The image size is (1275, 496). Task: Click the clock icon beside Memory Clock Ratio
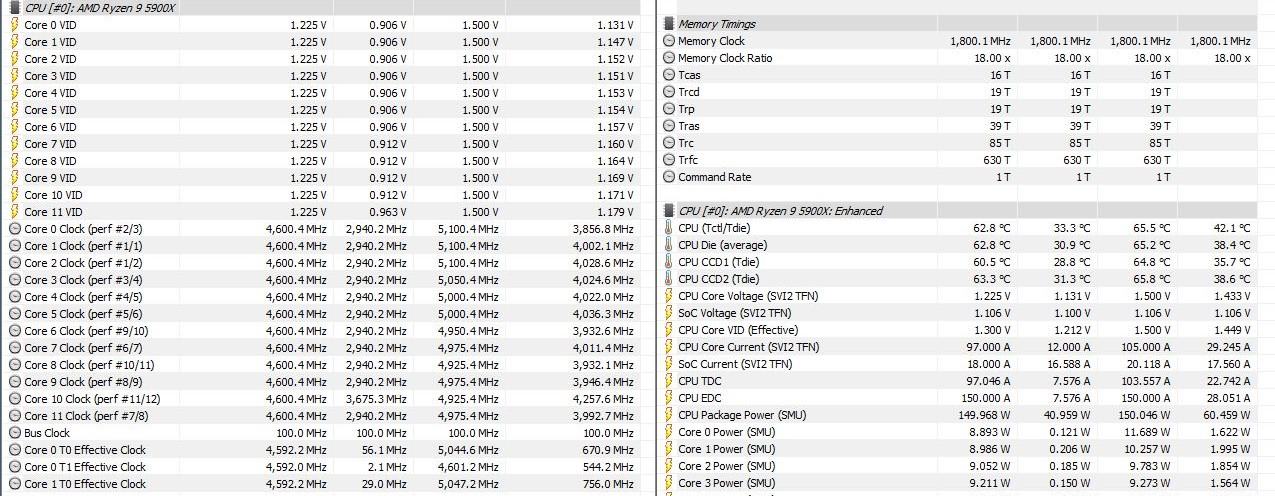pos(669,58)
